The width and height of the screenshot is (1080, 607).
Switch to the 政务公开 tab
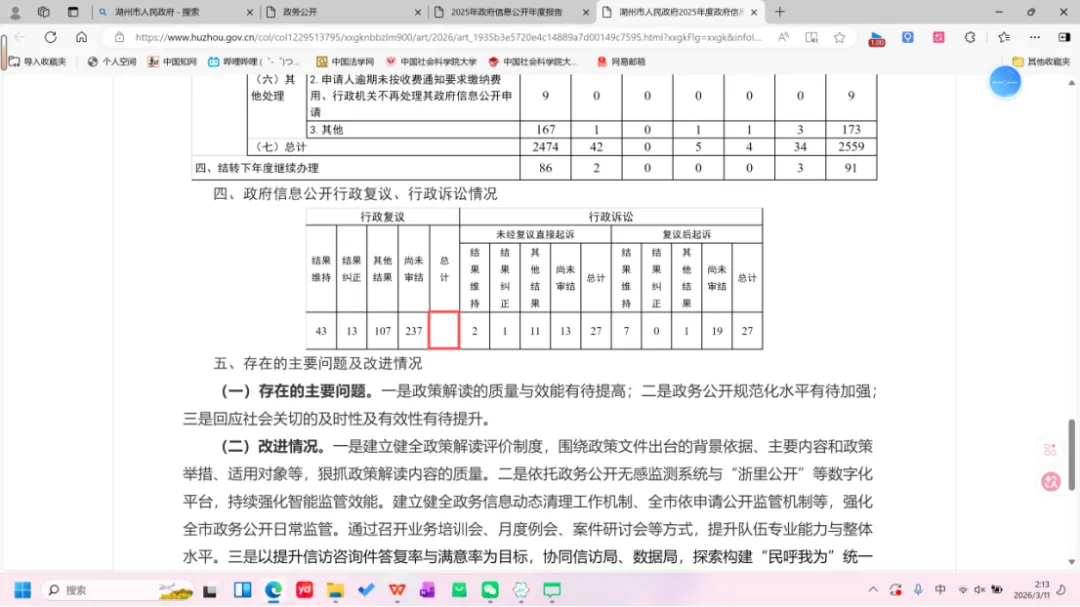pyautogui.click(x=343, y=12)
